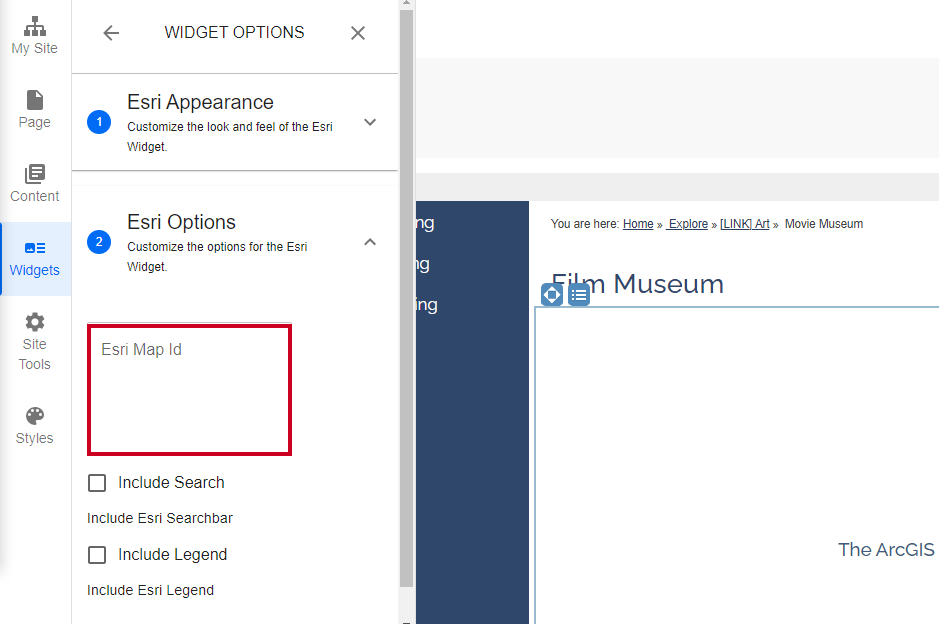
Task: Follow the Explore breadcrumb link
Action: 687,224
